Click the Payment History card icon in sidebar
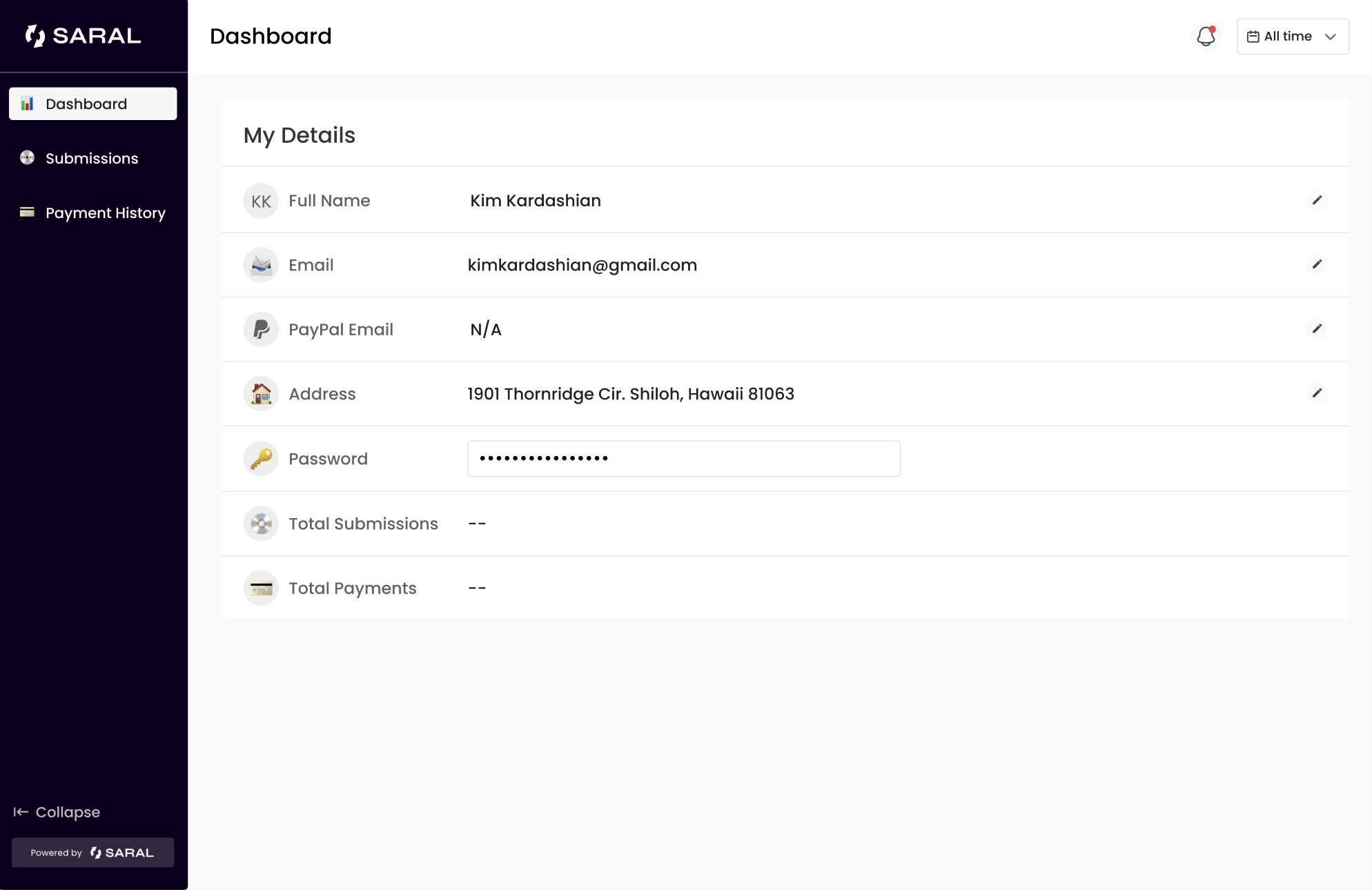The height and width of the screenshot is (890, 1372). coord(27,212)
